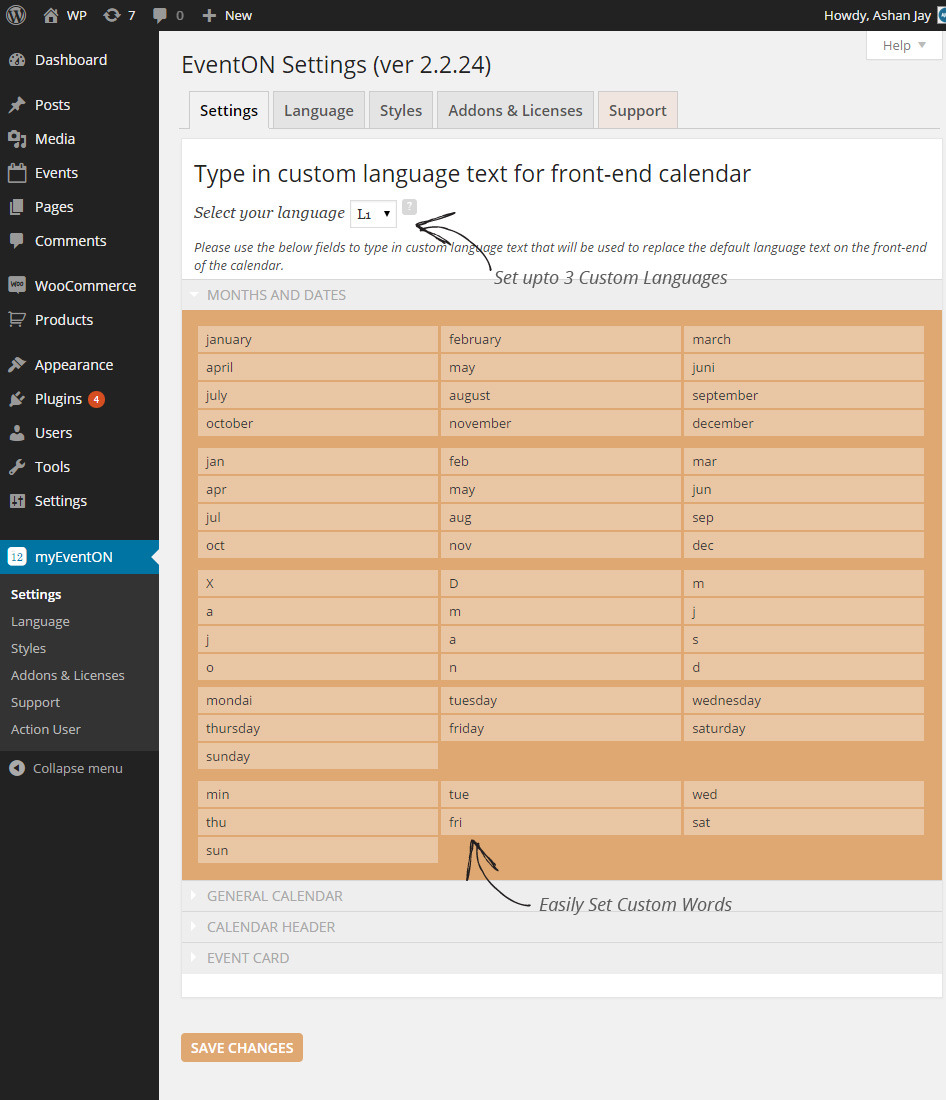This screenshot has width=946, height=1100.
Task: Expand the General Calendar section
Action: pos(274,896)
